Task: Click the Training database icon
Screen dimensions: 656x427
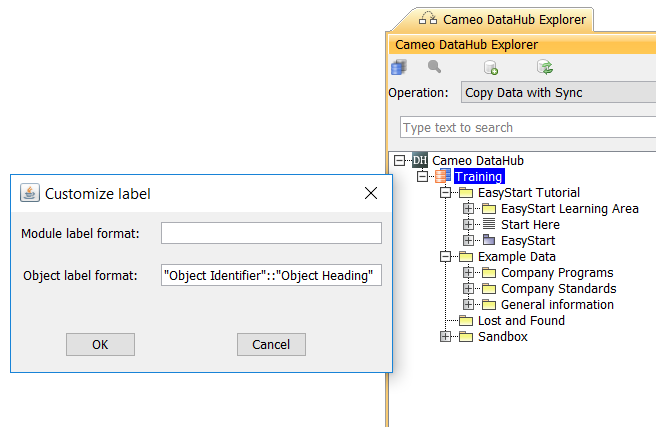Action: tap(441, 176)
